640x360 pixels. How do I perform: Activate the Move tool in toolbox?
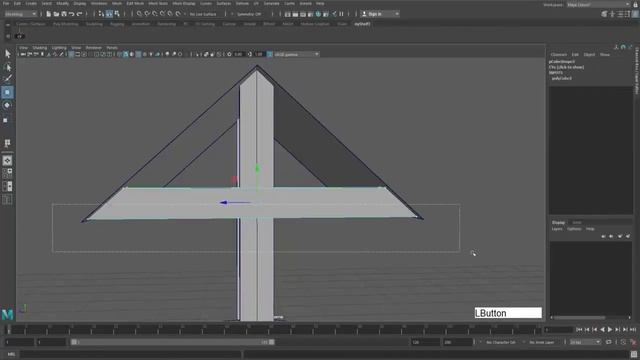7,92
